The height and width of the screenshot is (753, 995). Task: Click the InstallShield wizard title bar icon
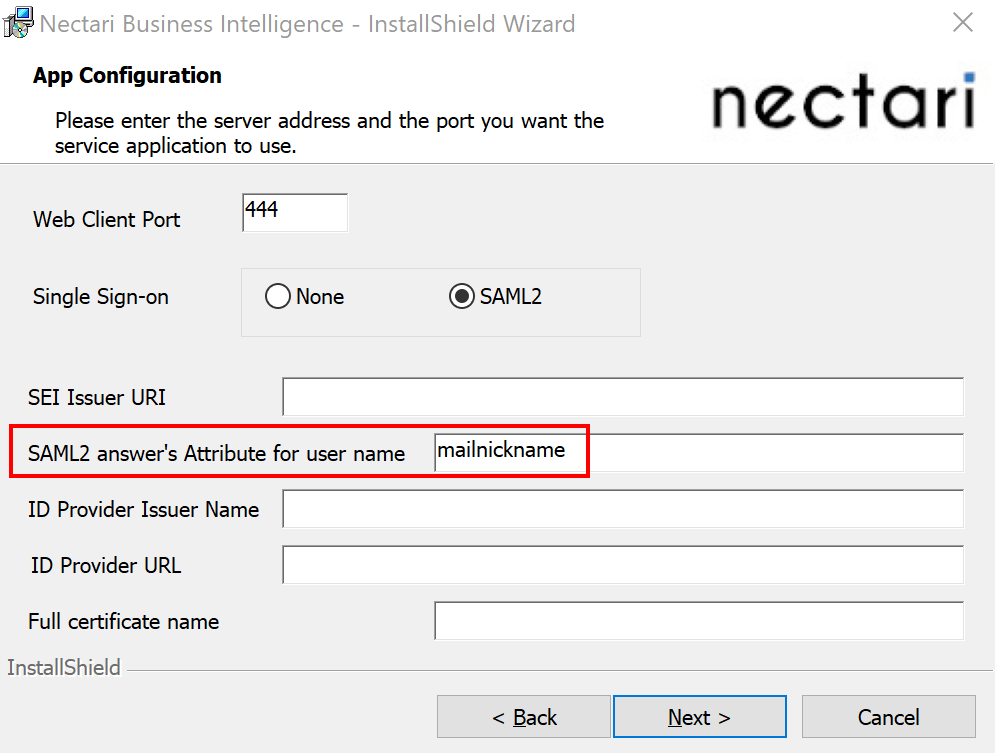tap(17, 22)
